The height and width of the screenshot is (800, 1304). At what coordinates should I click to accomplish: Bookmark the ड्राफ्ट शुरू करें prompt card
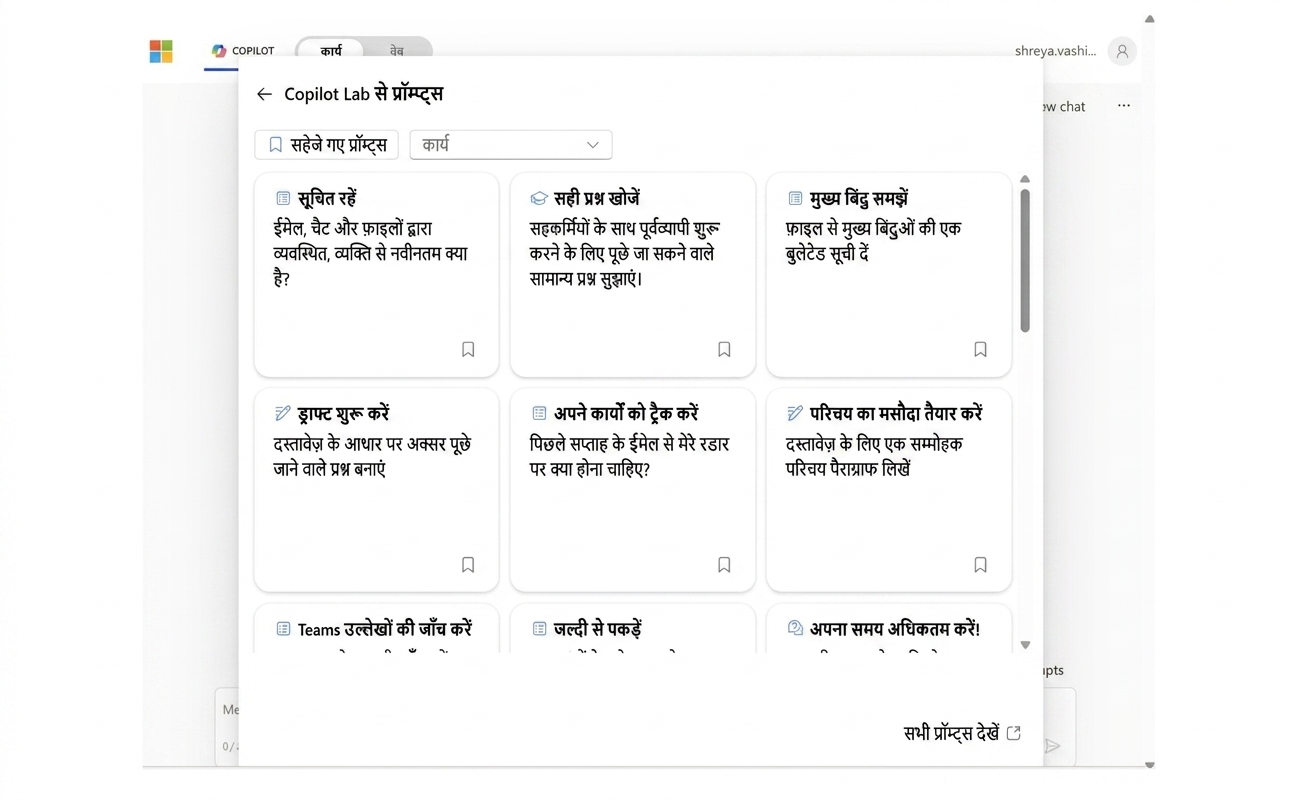pyautogui.click(x=468, y=565)
